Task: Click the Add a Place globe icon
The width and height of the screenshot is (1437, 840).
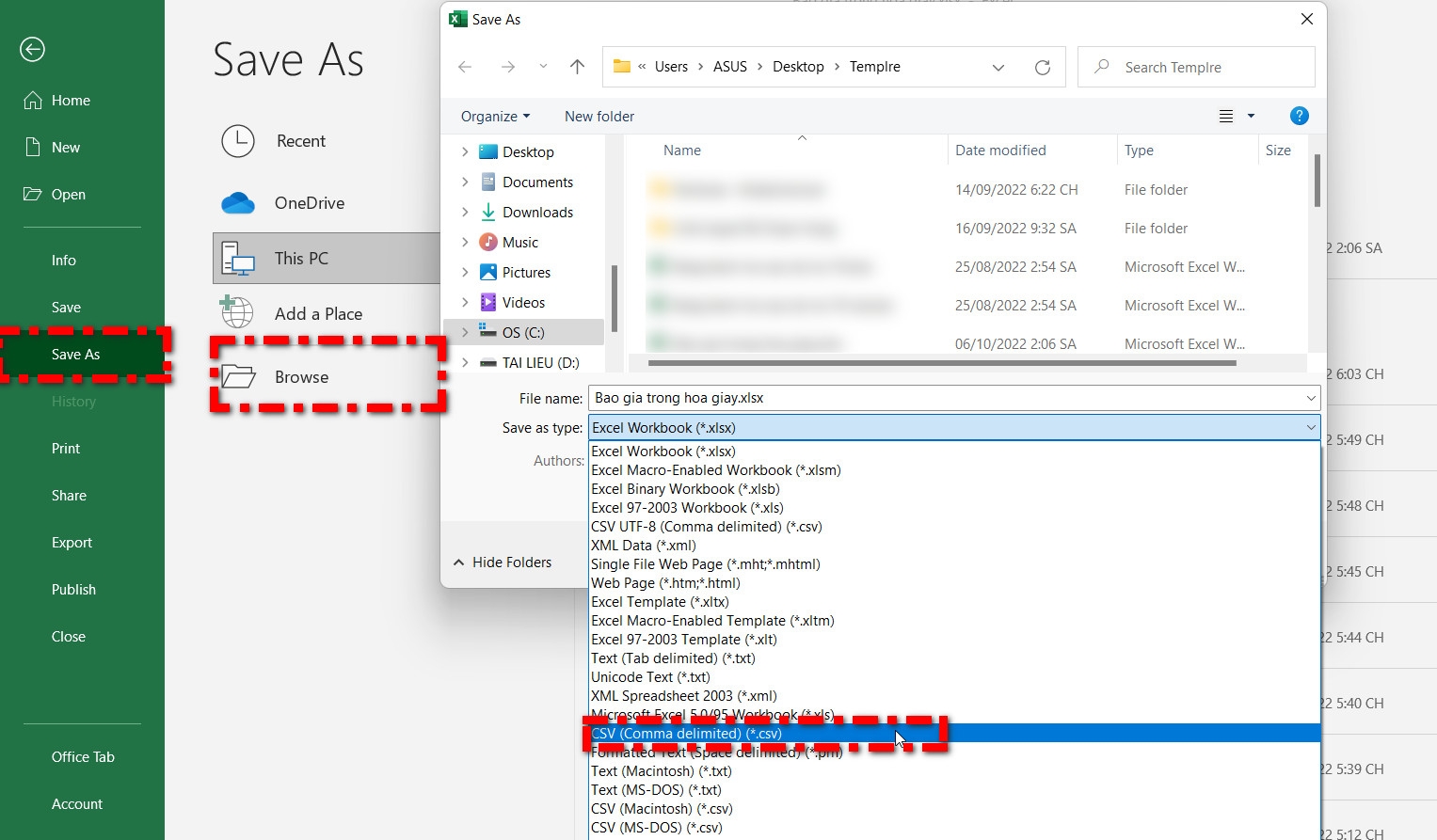Action: 236,311
